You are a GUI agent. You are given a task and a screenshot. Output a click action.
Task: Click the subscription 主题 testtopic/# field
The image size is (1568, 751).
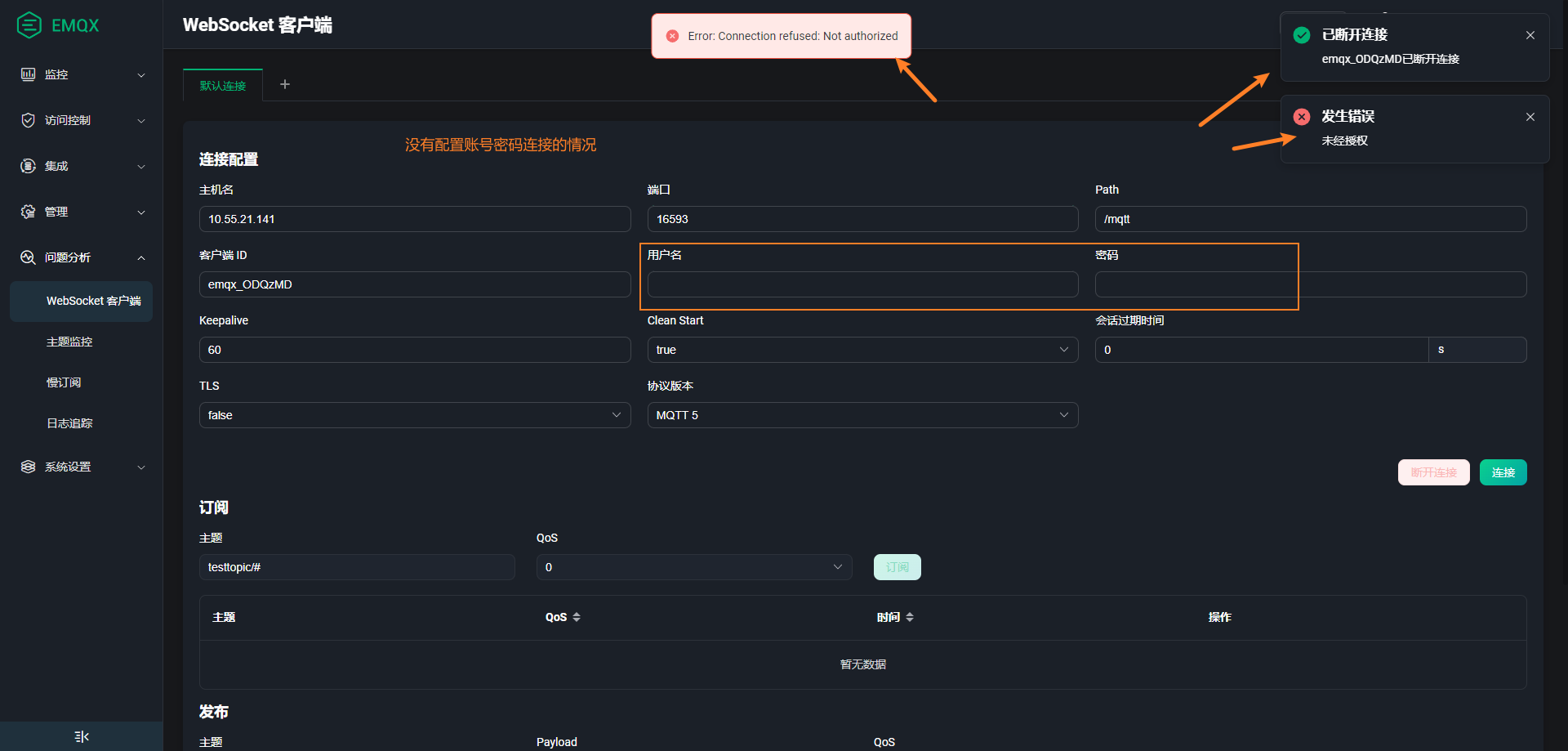click(357, 567)
